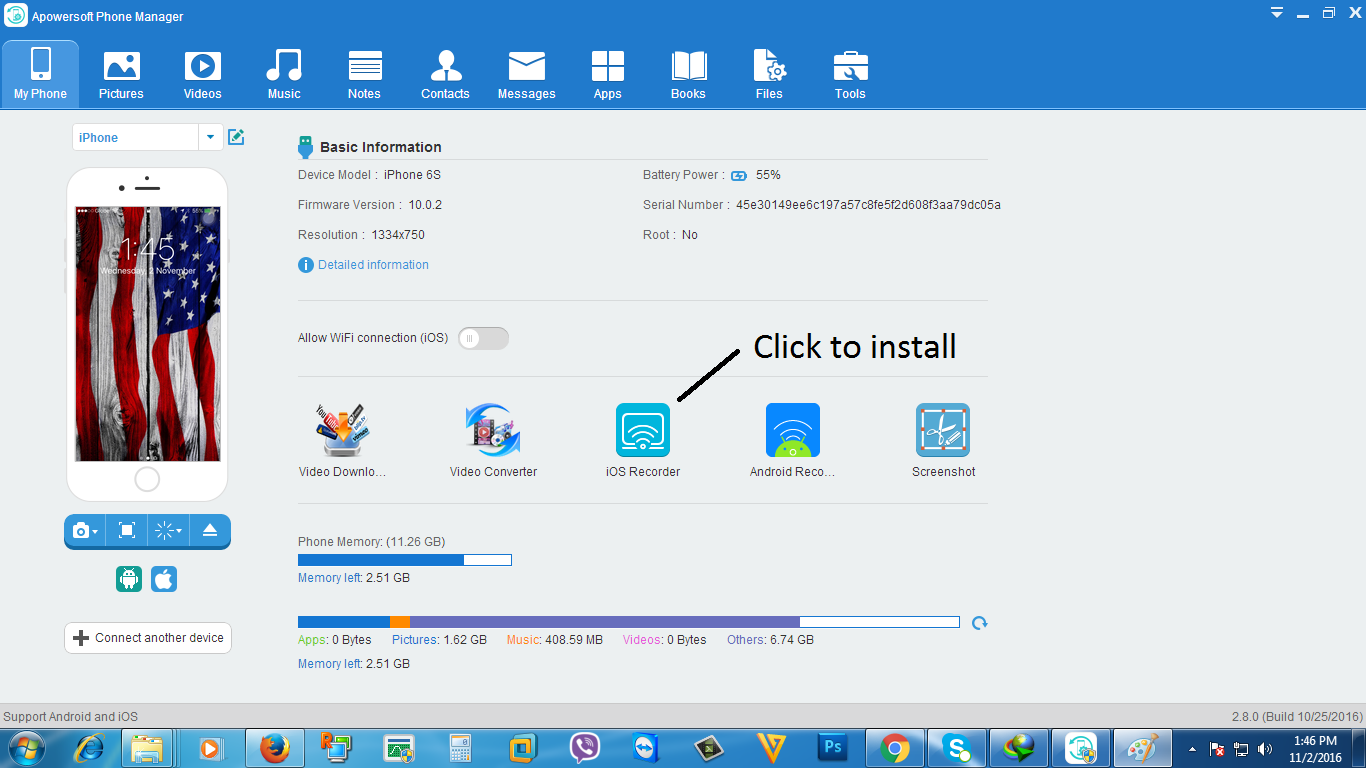Start the Screenshot tool

(x=943, y=430)
